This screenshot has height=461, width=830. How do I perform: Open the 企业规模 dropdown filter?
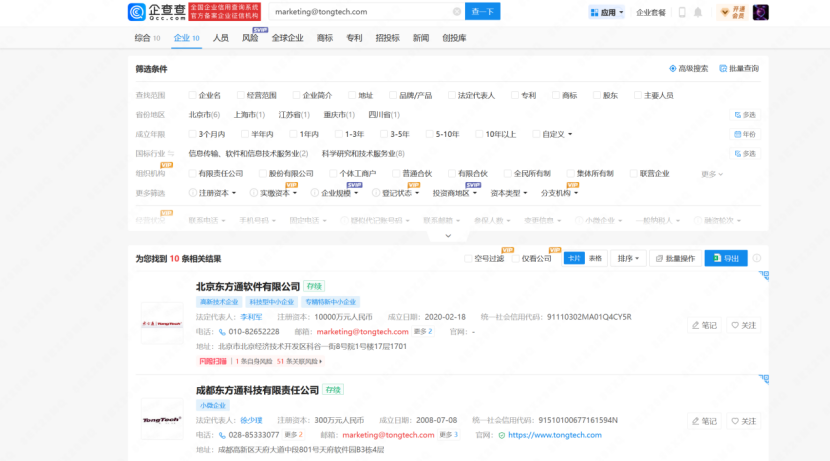tap(340, 193)
